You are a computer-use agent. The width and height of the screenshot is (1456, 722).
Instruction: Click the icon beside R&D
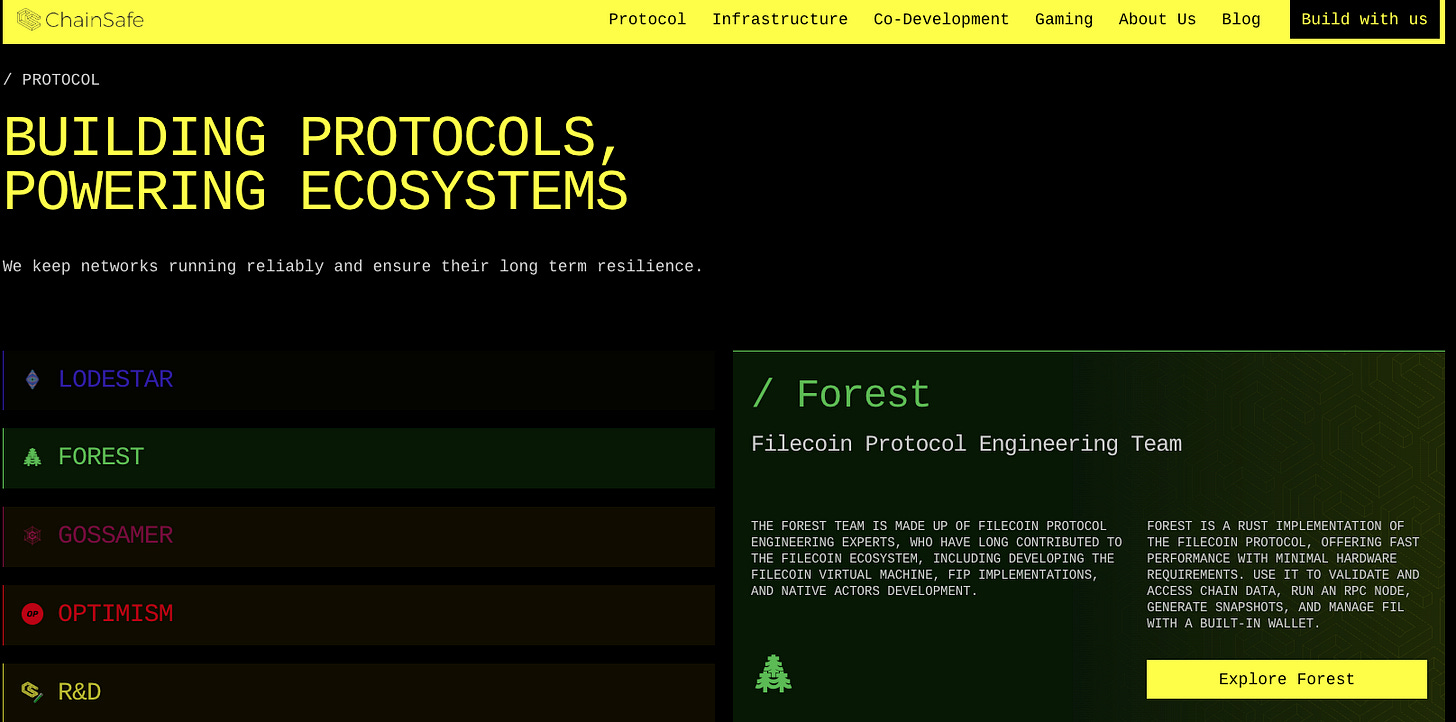(32, 691)
